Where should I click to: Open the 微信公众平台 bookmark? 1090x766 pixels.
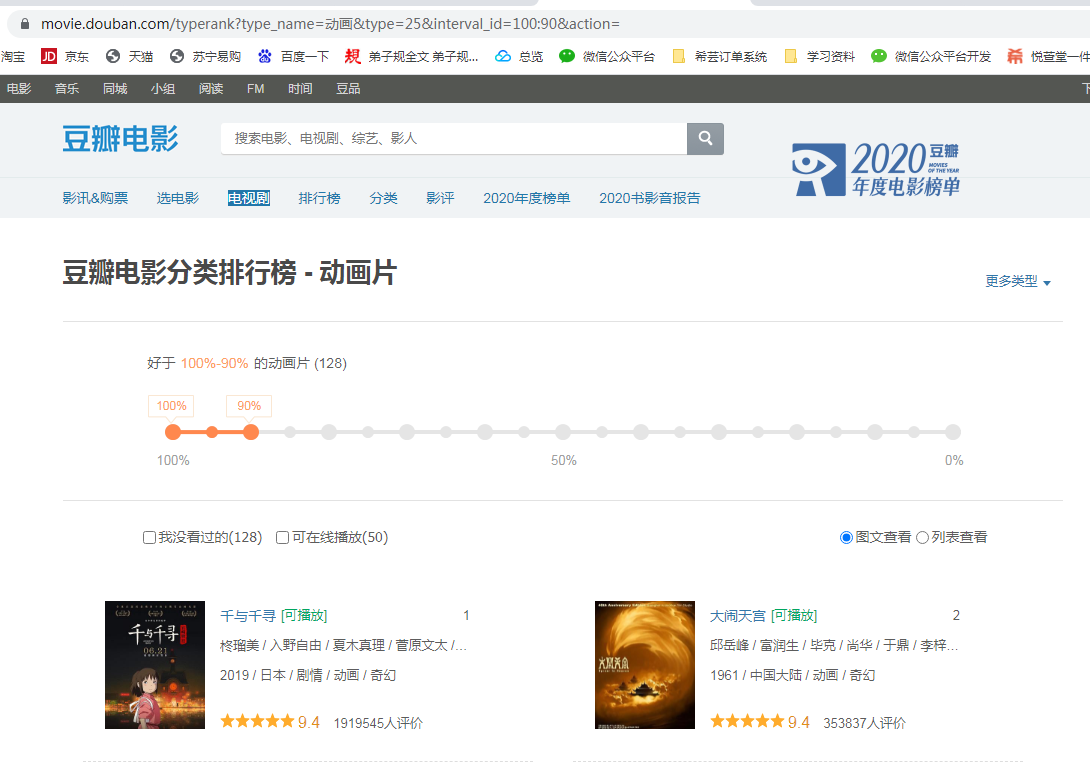tap(607, 56)
